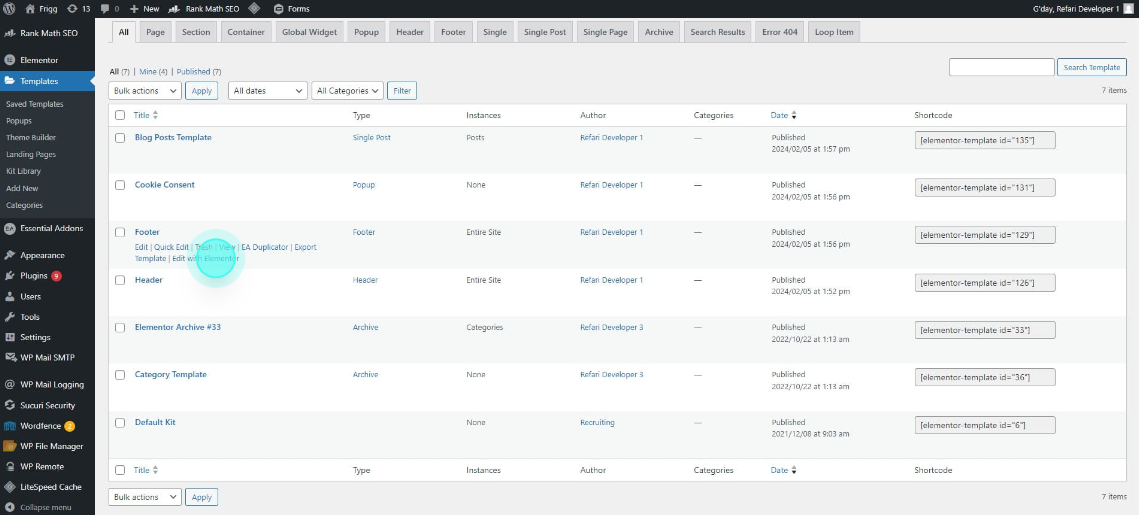The width and height of the screenshot is (1139, 515).
Task: Open the top Bulk actions dropdown
Action: tap(145, 91)
